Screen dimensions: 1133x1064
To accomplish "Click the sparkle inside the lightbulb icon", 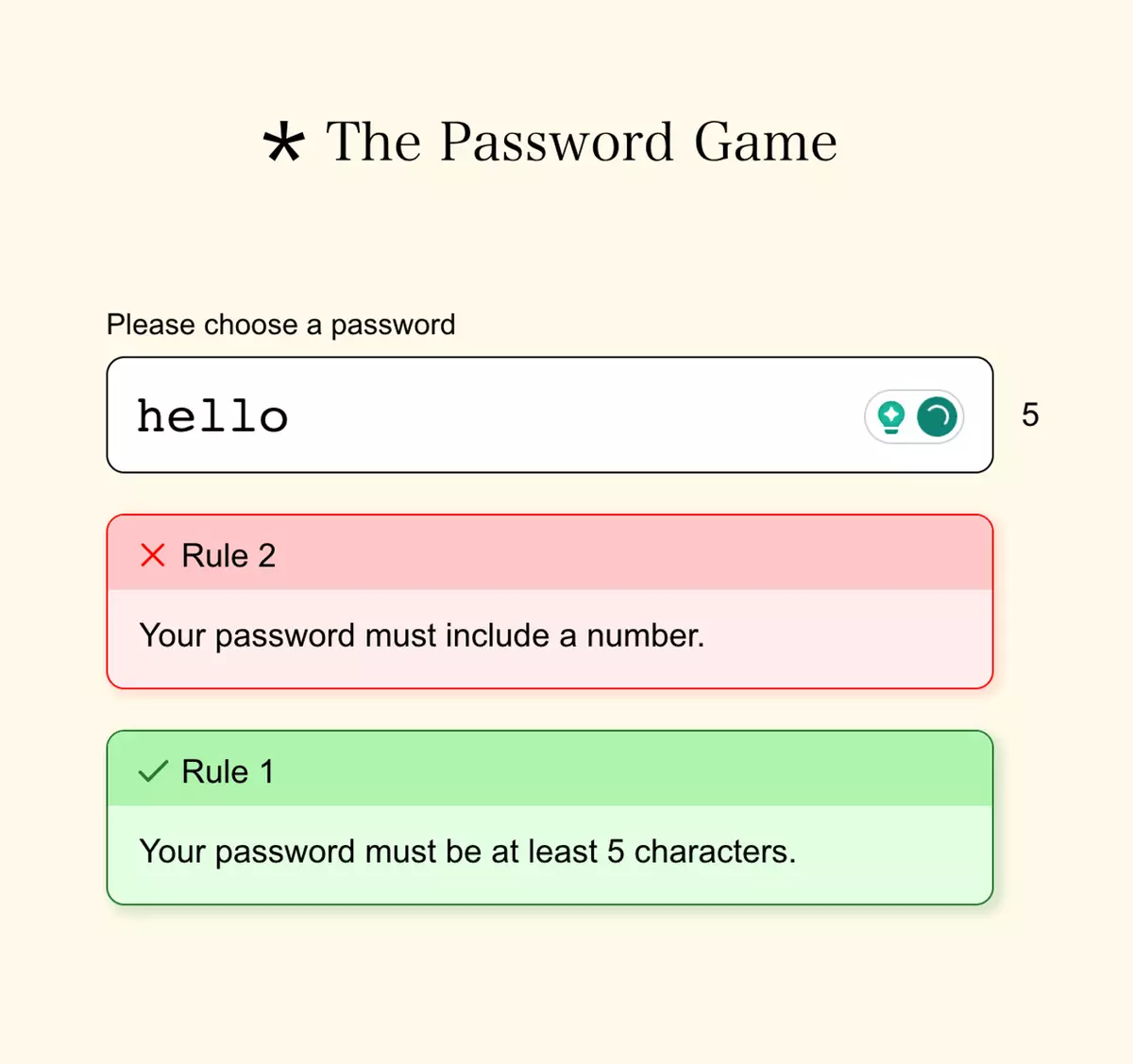I will click(x=890, y=413).
